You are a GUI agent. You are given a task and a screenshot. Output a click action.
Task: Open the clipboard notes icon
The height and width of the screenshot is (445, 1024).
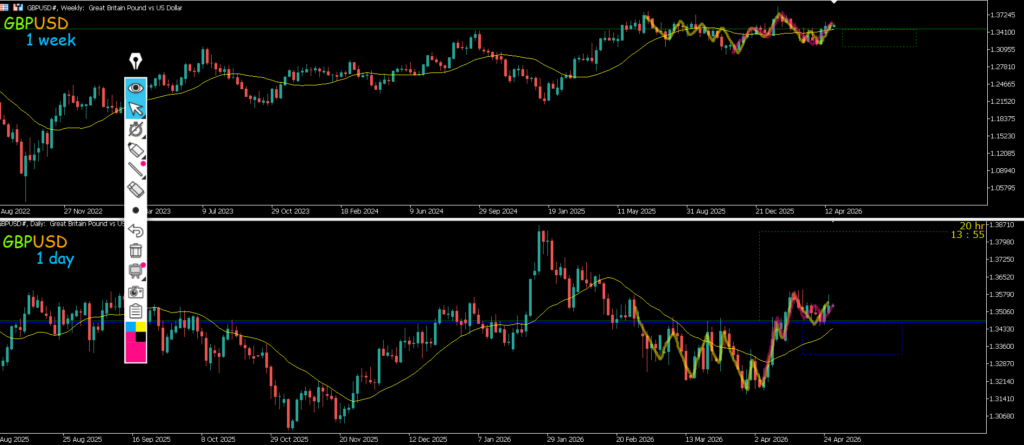click(135, 312)
